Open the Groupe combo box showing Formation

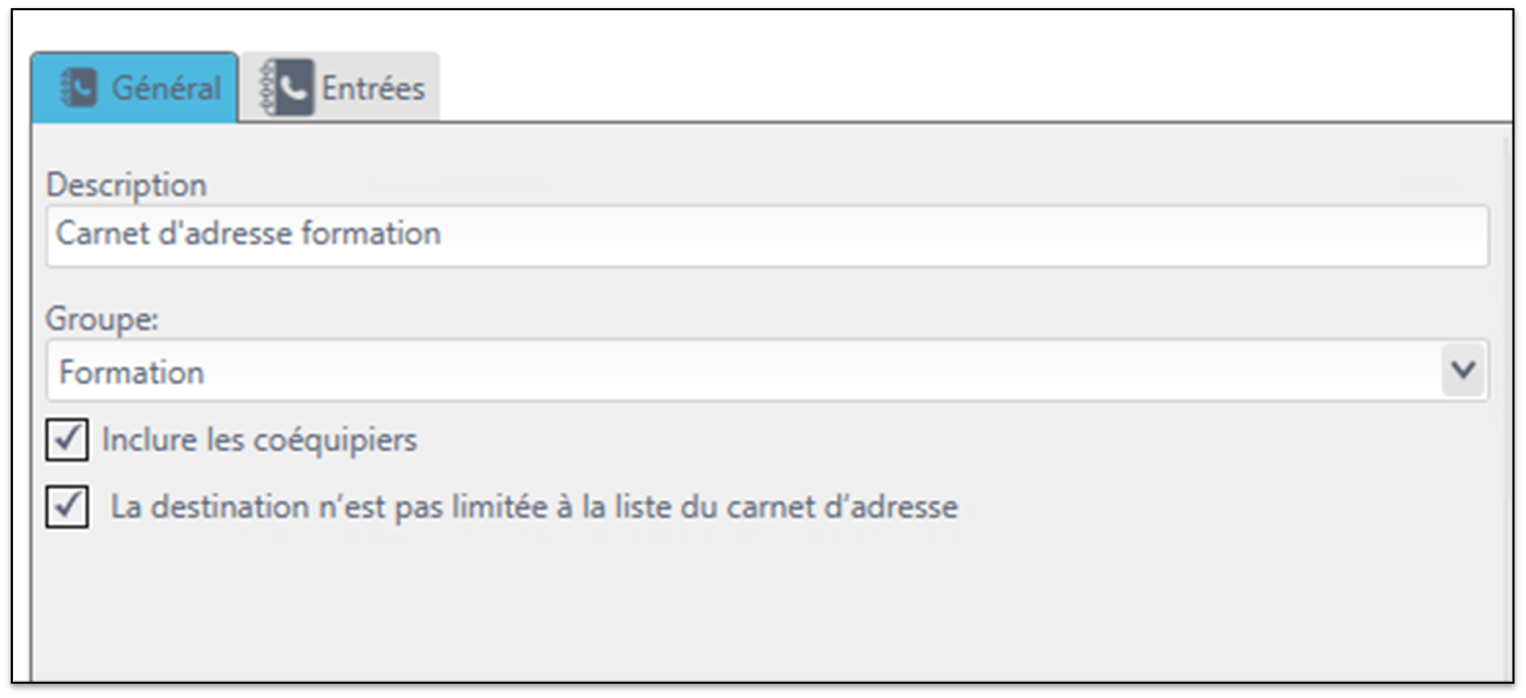767,371
